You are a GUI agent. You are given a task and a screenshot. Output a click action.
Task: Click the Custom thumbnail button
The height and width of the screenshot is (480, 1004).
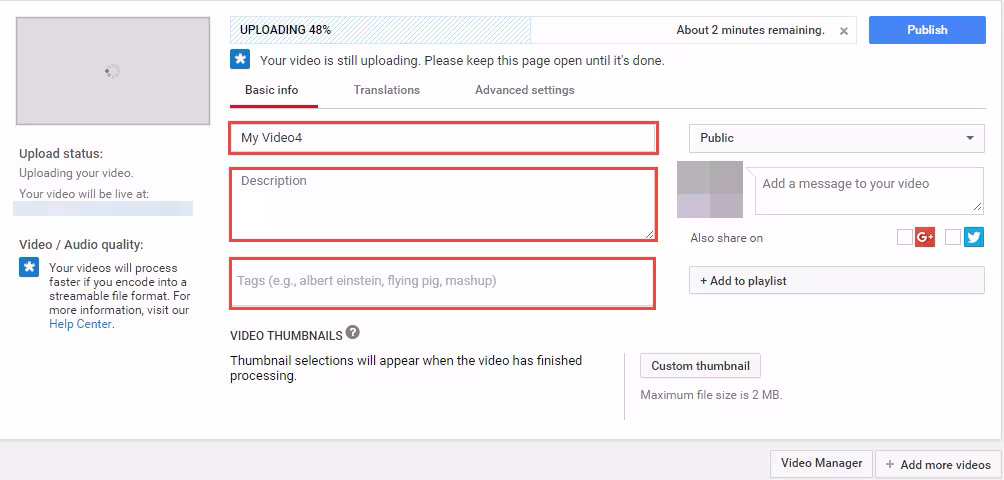[700, 366]
